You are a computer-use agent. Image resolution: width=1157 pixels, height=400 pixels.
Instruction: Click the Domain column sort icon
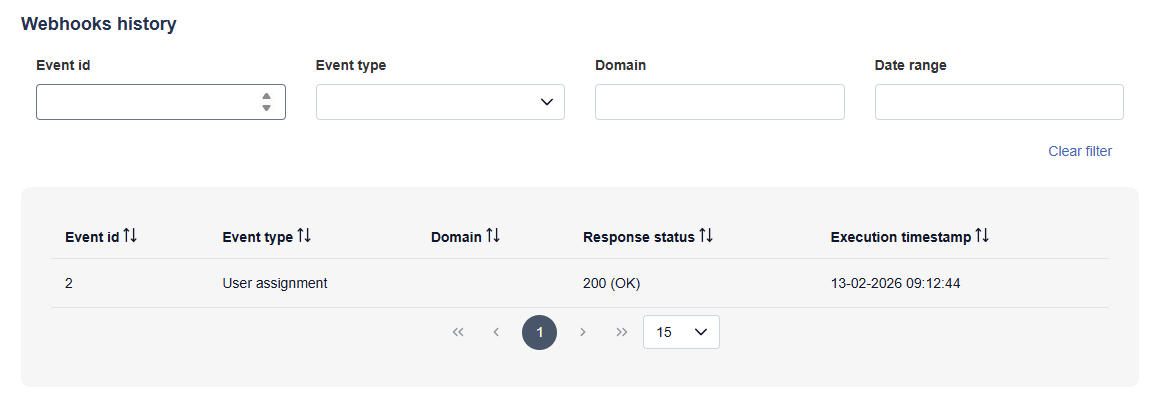point(493,236)
